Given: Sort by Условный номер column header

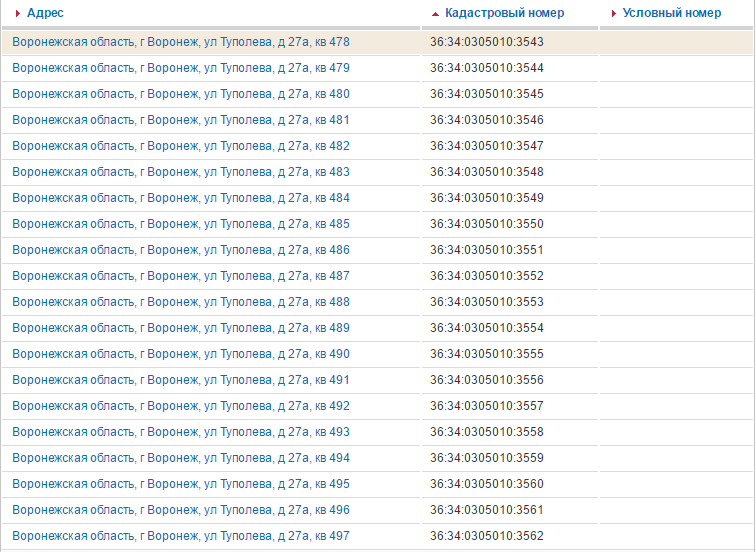Looking at the screenshot, I should pos(671,14).
